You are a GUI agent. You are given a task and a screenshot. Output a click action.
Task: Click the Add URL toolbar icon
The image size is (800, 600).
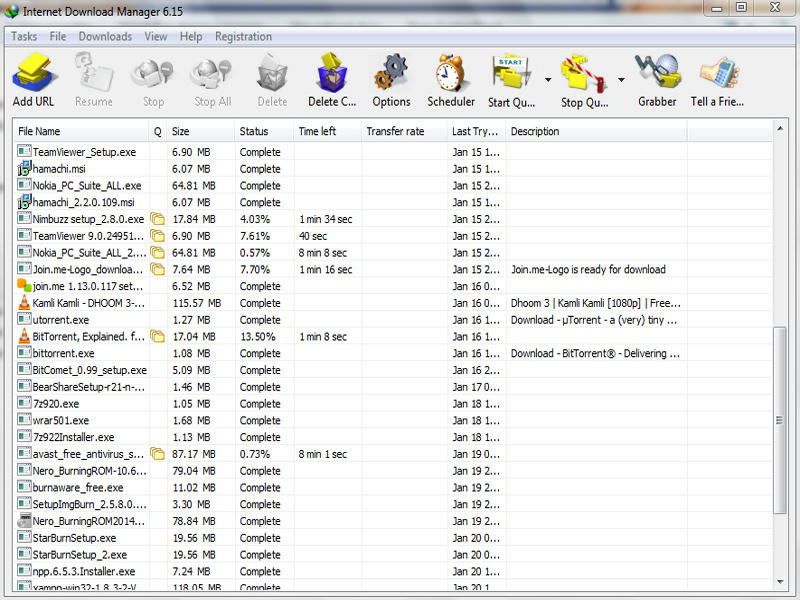point(33,74)
